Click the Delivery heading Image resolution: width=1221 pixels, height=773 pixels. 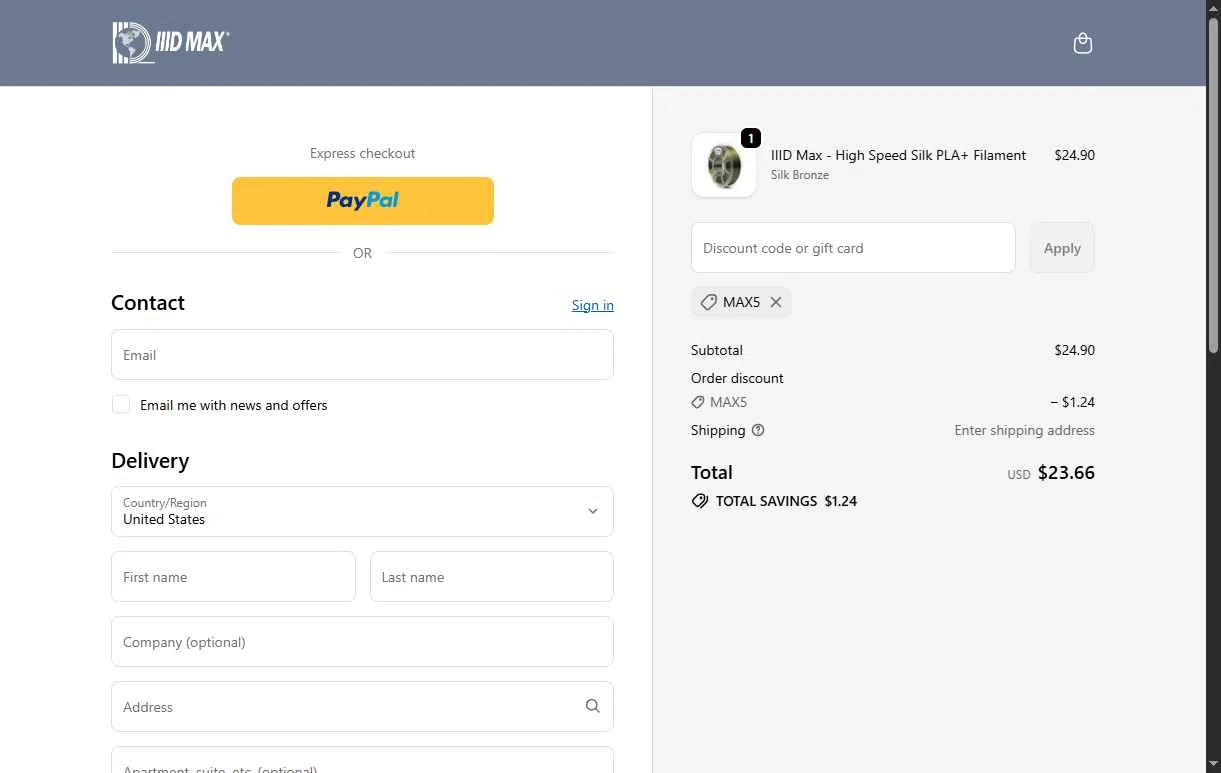pos(150,461)
